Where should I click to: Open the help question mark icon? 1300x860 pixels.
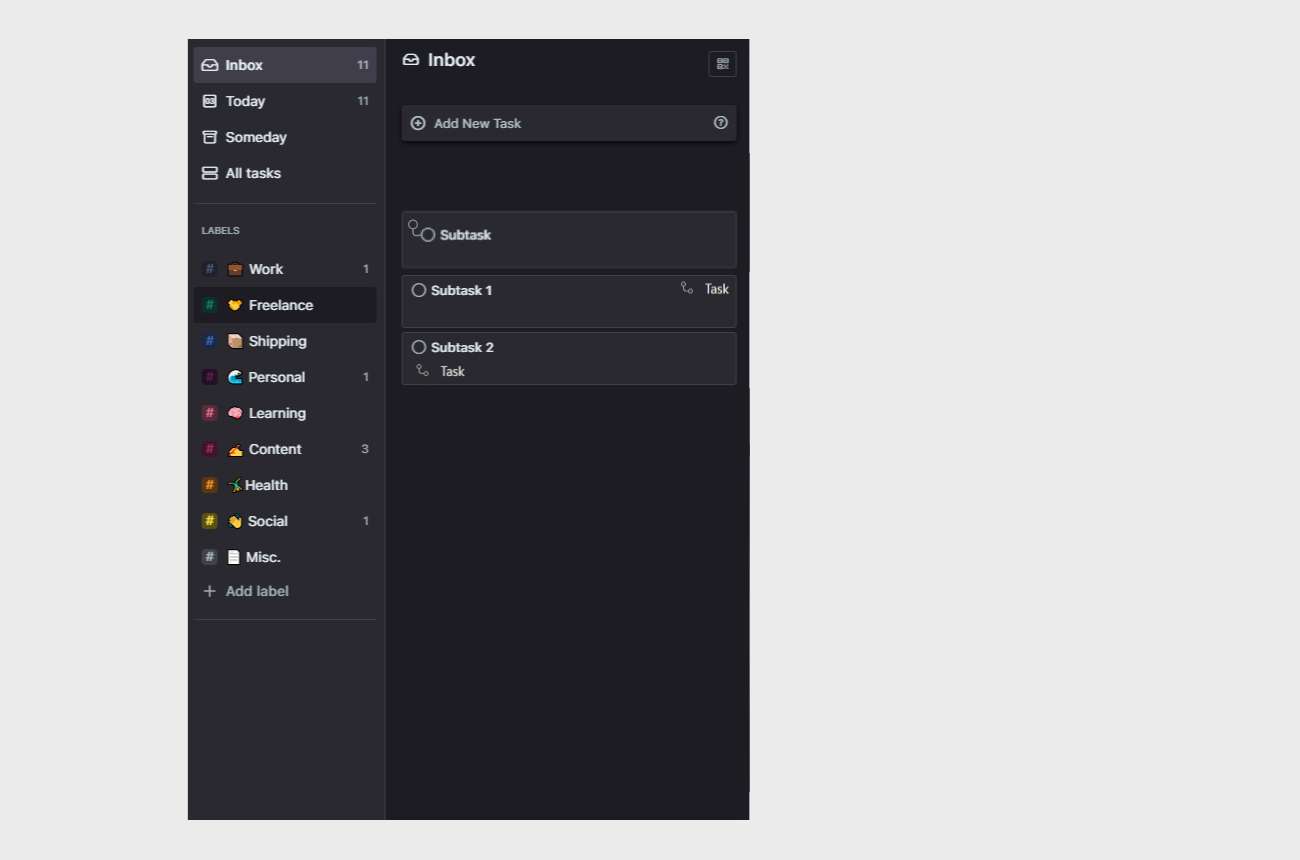(720, 123)
